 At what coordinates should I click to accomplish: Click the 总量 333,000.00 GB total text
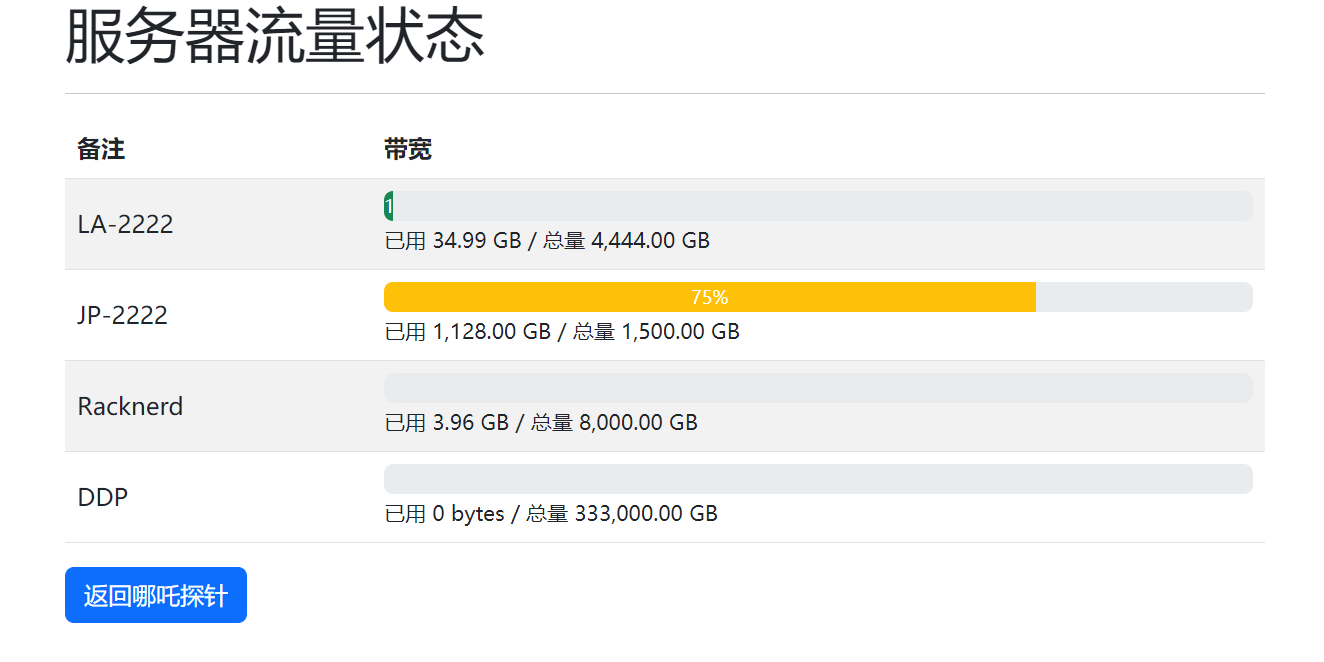[622, 514]
